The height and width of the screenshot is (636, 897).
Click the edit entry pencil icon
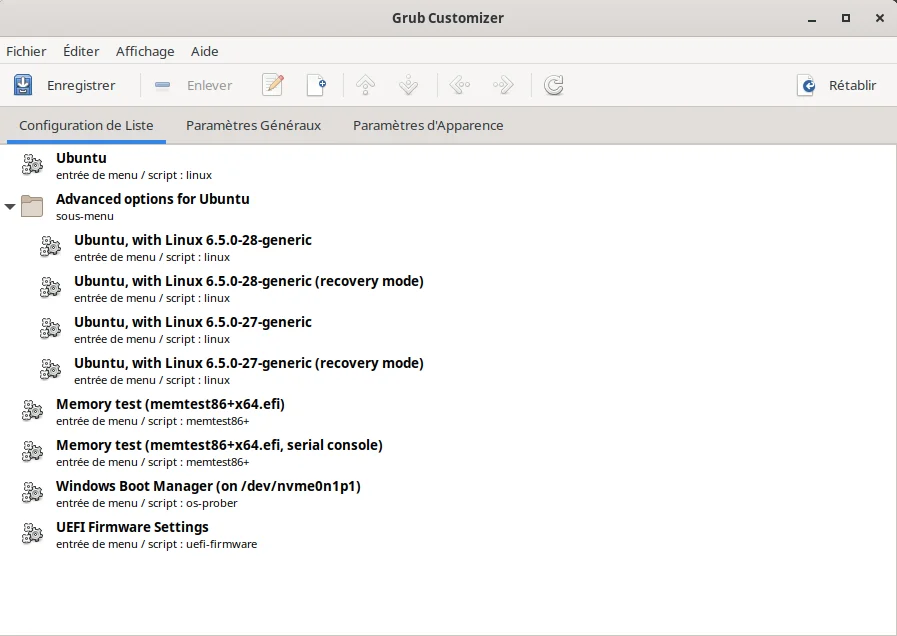[x=273, y=85]
